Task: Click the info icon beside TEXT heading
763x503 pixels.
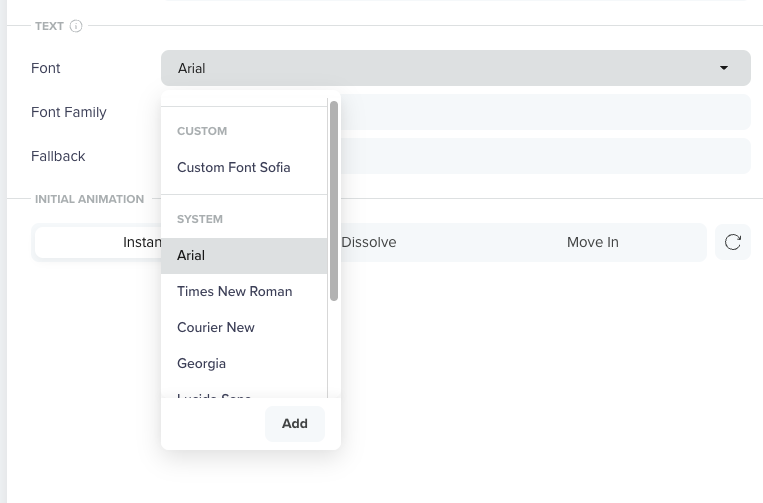Action: (x=76, y=26)
